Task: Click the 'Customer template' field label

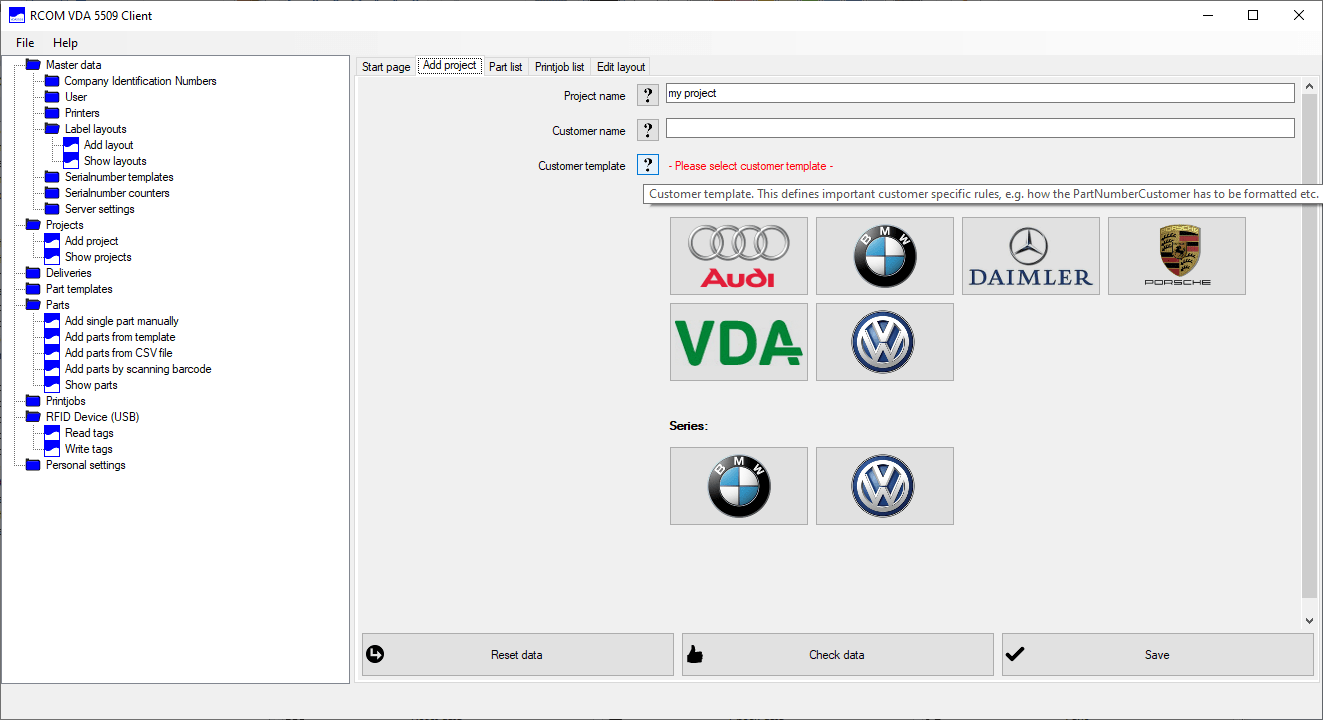Action: point(582,166)
